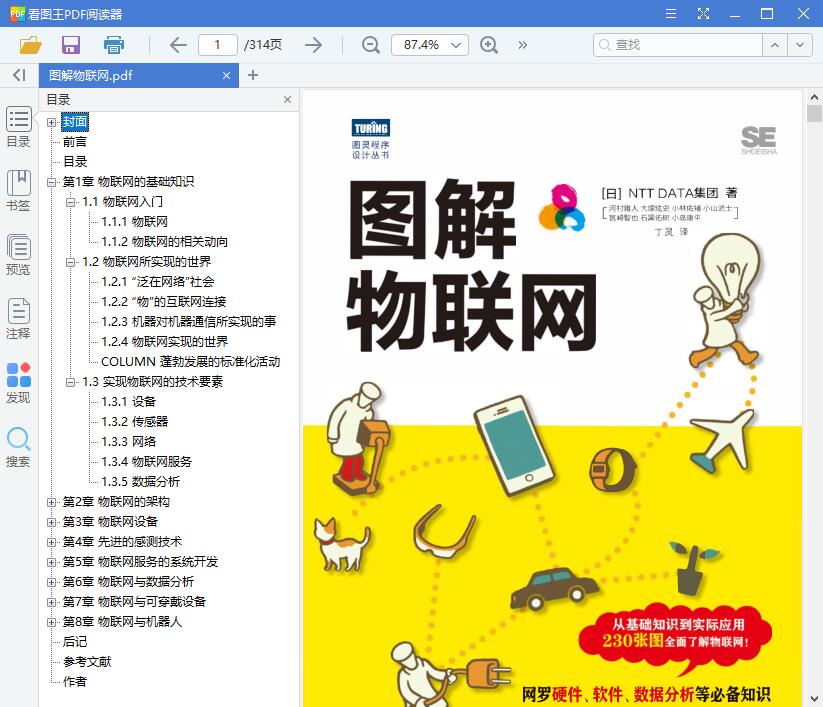The width and height of the screenshot is (823, 707).
Task: Open a file with the folder icon
Action: click(30, 45)
